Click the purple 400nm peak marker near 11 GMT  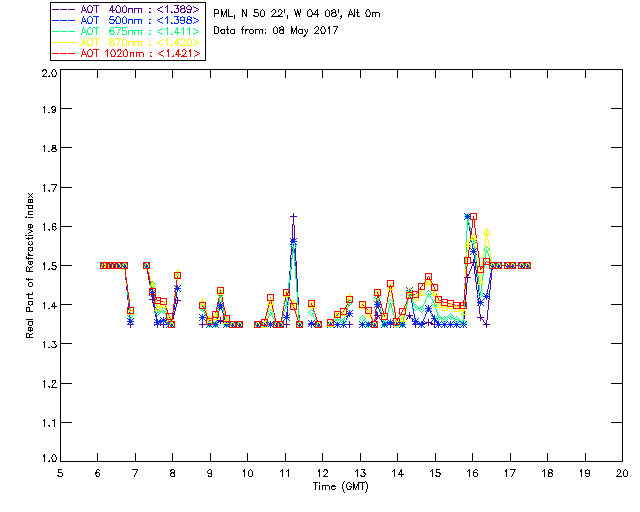(x=293, y=216)
